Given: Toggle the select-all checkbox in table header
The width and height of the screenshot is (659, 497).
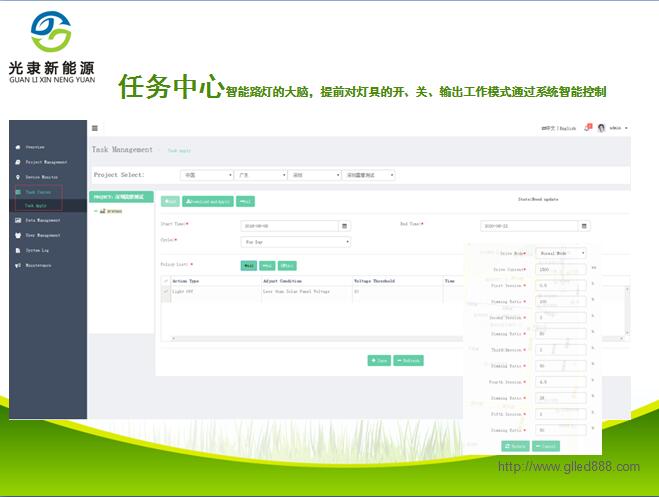Looking at the screenshot, I should click(166, 282).
